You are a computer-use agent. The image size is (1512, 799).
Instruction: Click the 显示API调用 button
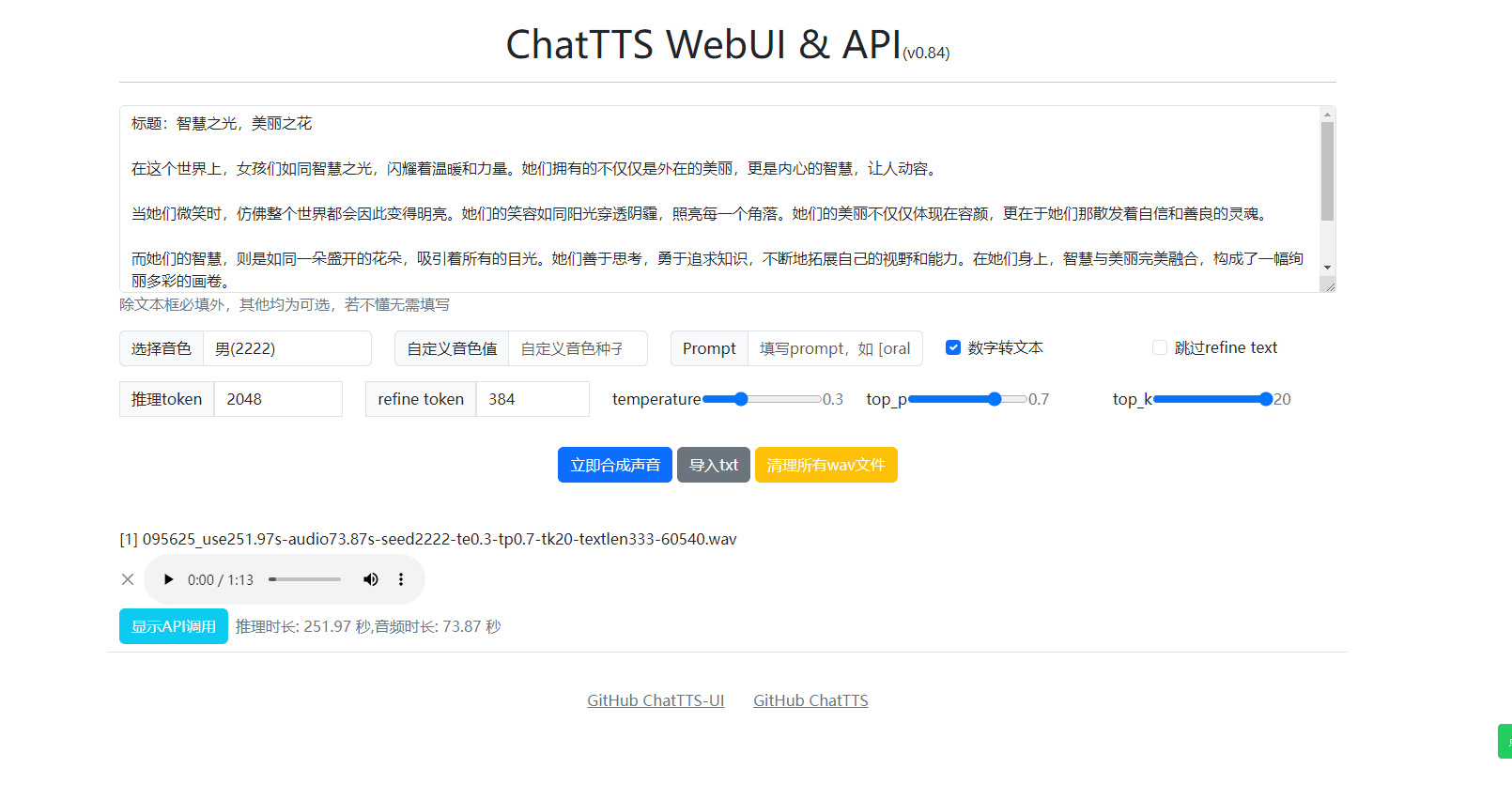pyautogui.click(x=174, y=626)
